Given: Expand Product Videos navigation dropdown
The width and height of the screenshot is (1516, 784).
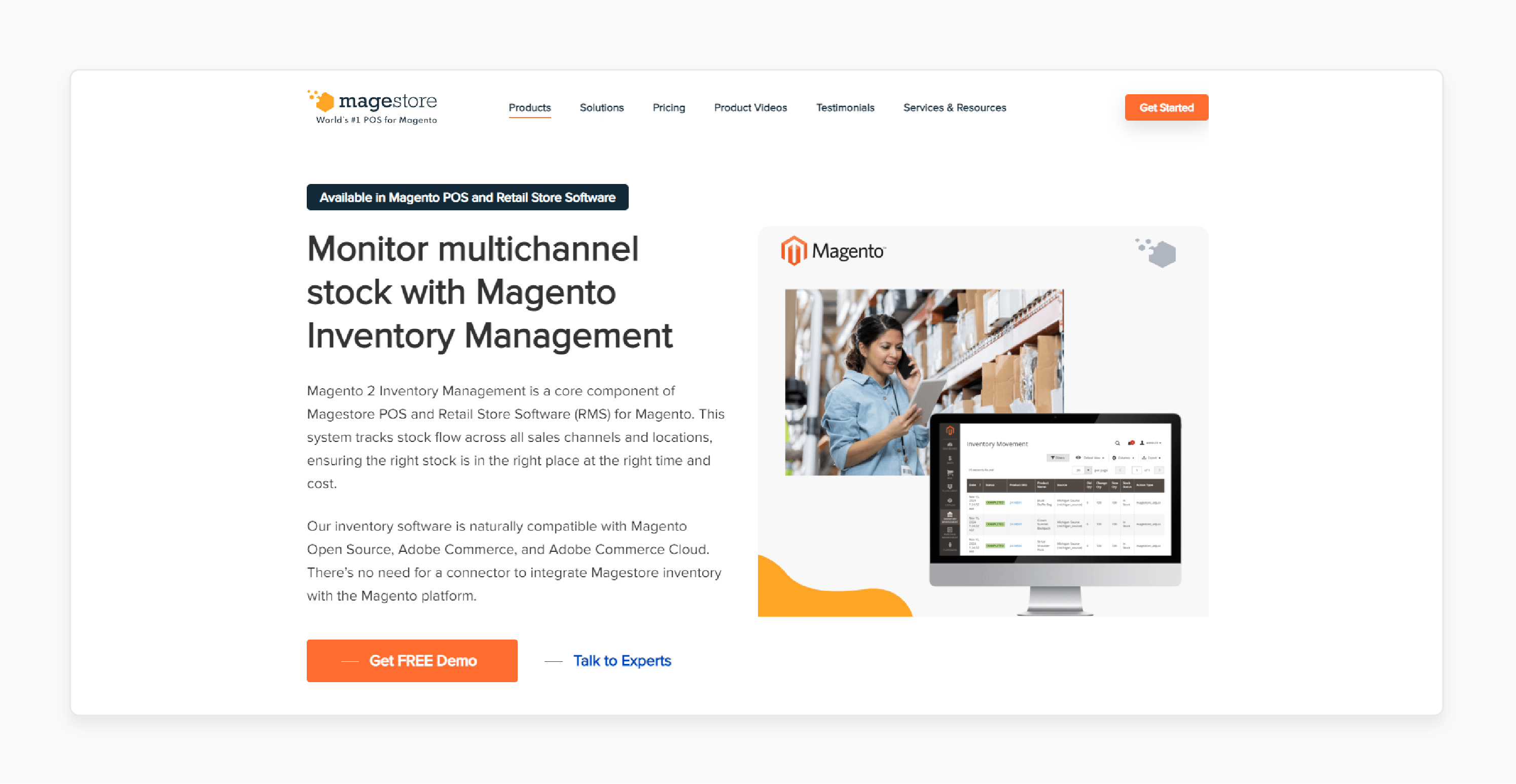Looking at the screenshot, I should [x=750, y=108].
